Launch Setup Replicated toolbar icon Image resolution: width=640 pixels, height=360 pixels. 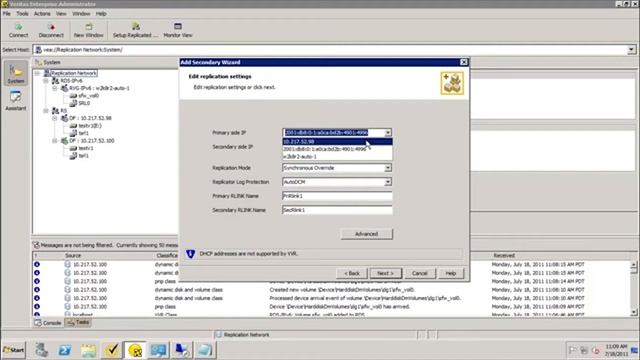(135, 30)
